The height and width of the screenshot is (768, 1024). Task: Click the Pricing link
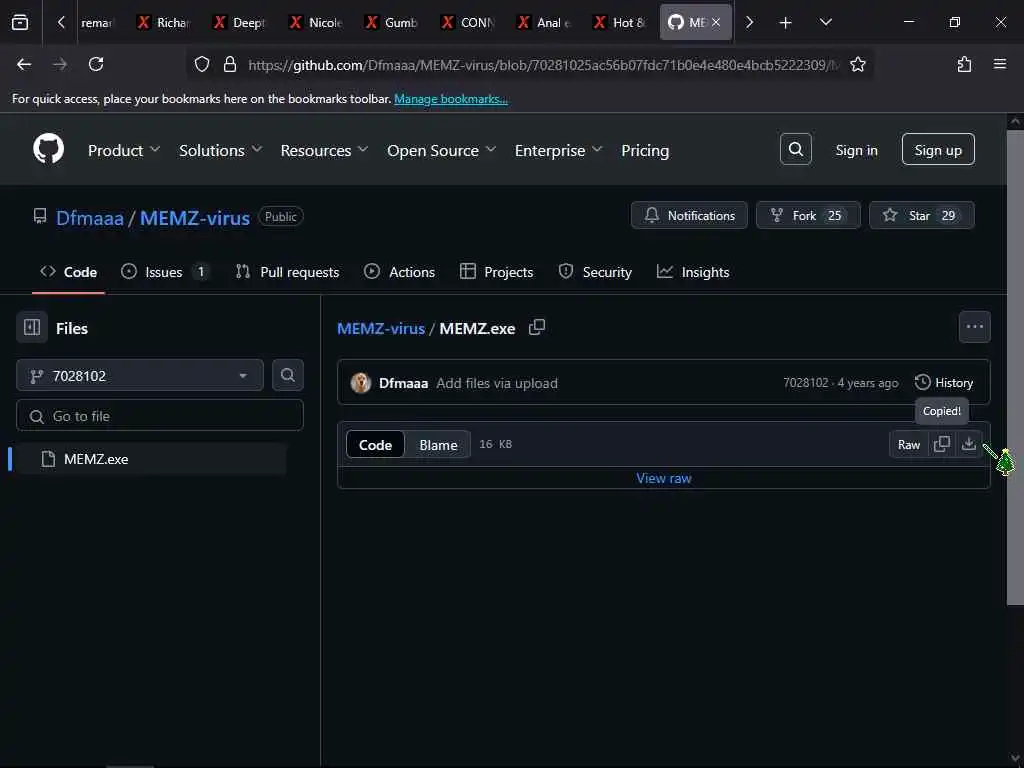pos(645,150)
